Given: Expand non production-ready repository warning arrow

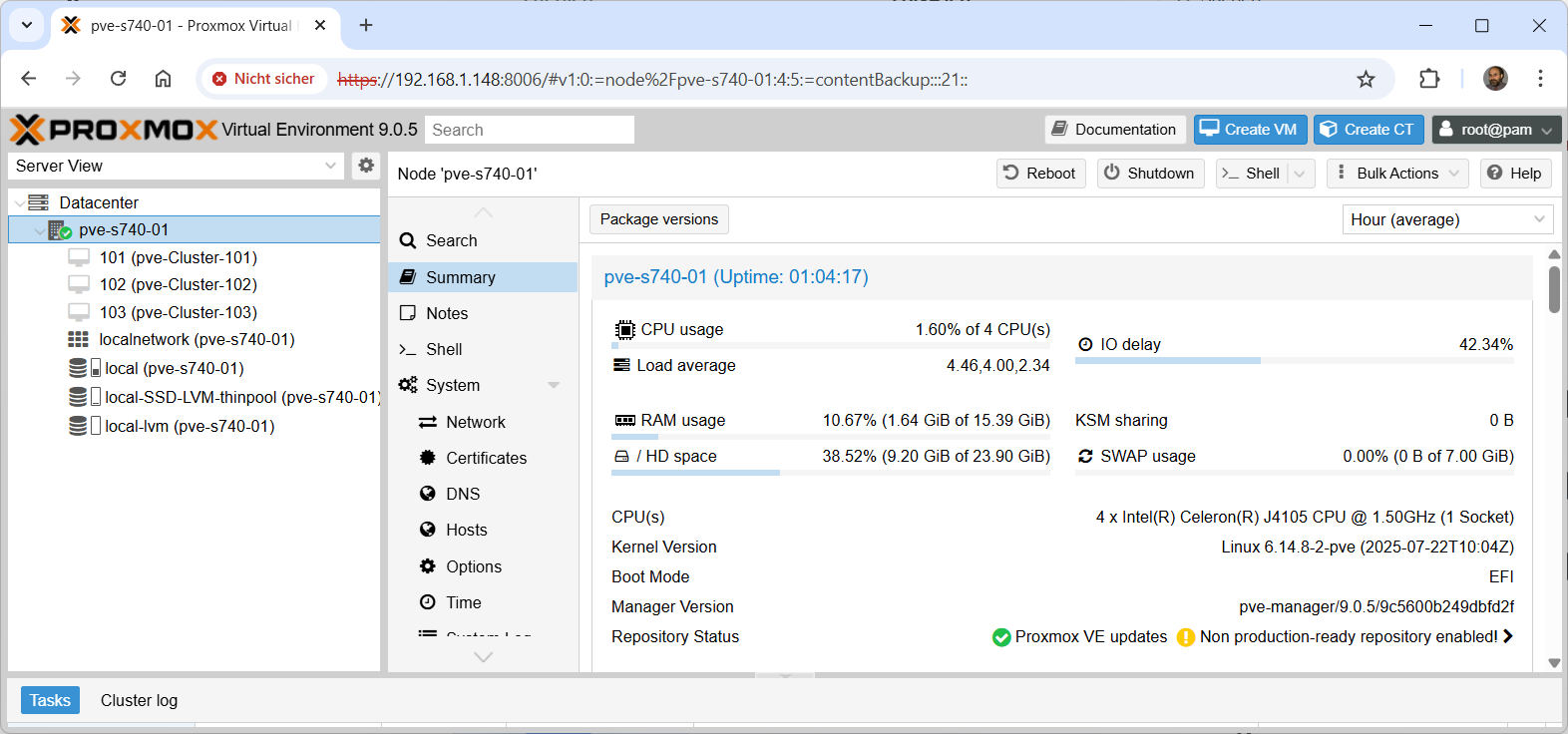Looking at the screenshot, I should tap(1508, 636).
